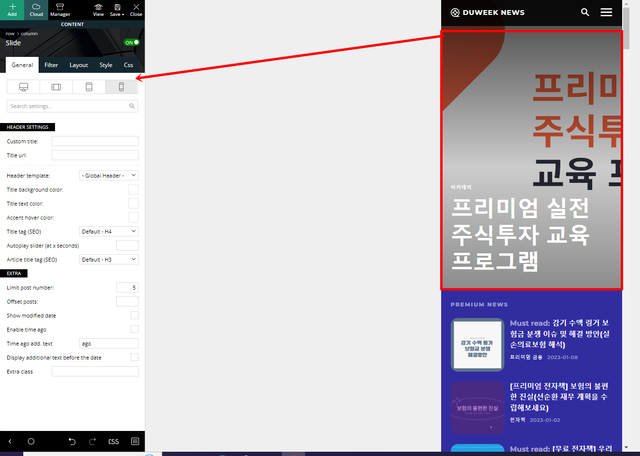640x456 pixels.
Task: Click 'row' in the breadcrumb
Action: pyautogui.click(x=10, y=33)
